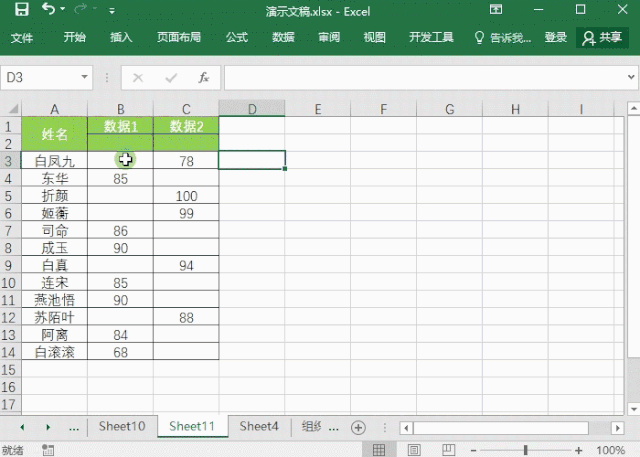Switch to the 开始 ribbon tab
This screenshot has width=640, height=457.
point(74,38)
